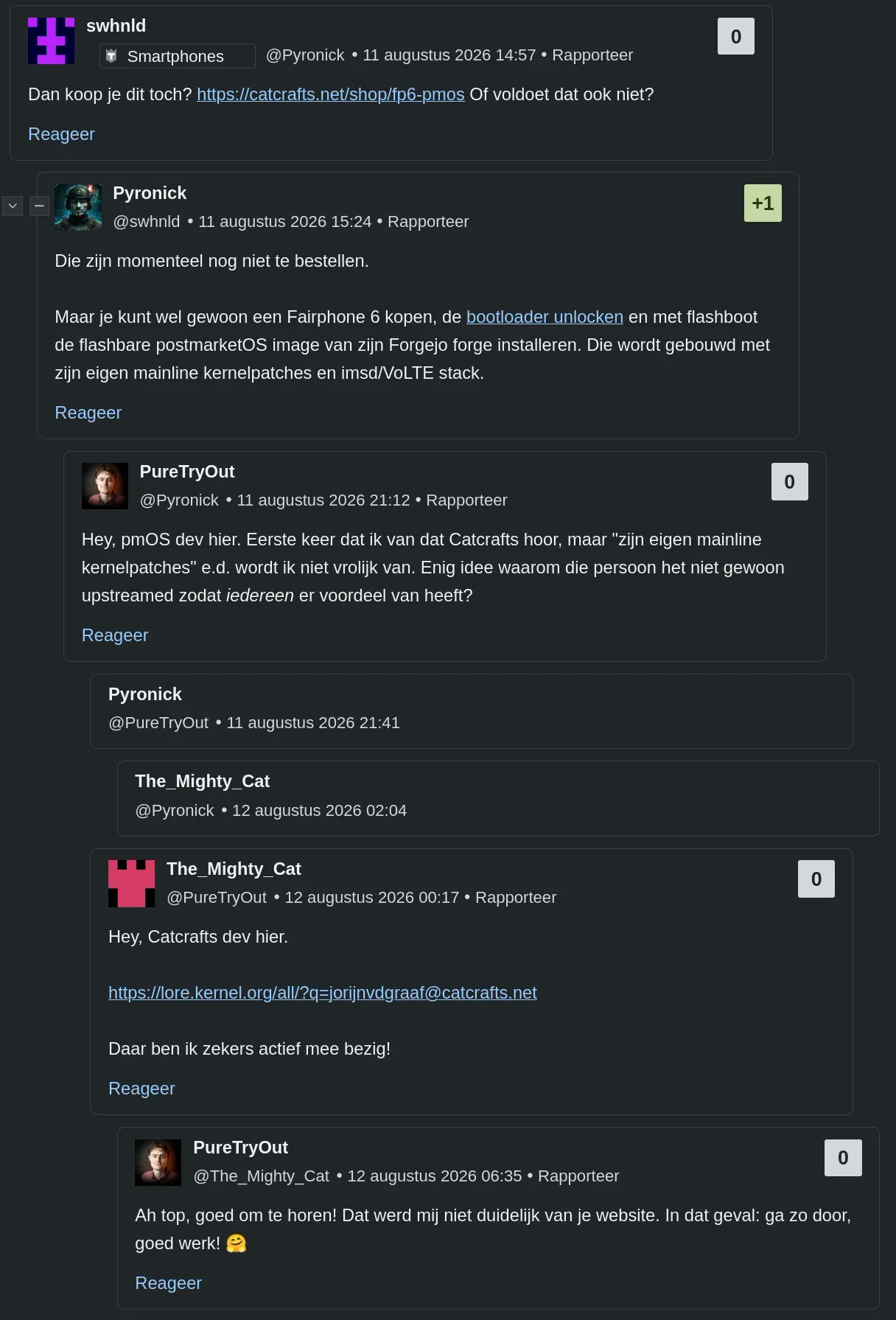Viewport: 896px width, 1320px height.
Task: Collapse Pyronick's comment with the minus button
Action: click(39, 206)
